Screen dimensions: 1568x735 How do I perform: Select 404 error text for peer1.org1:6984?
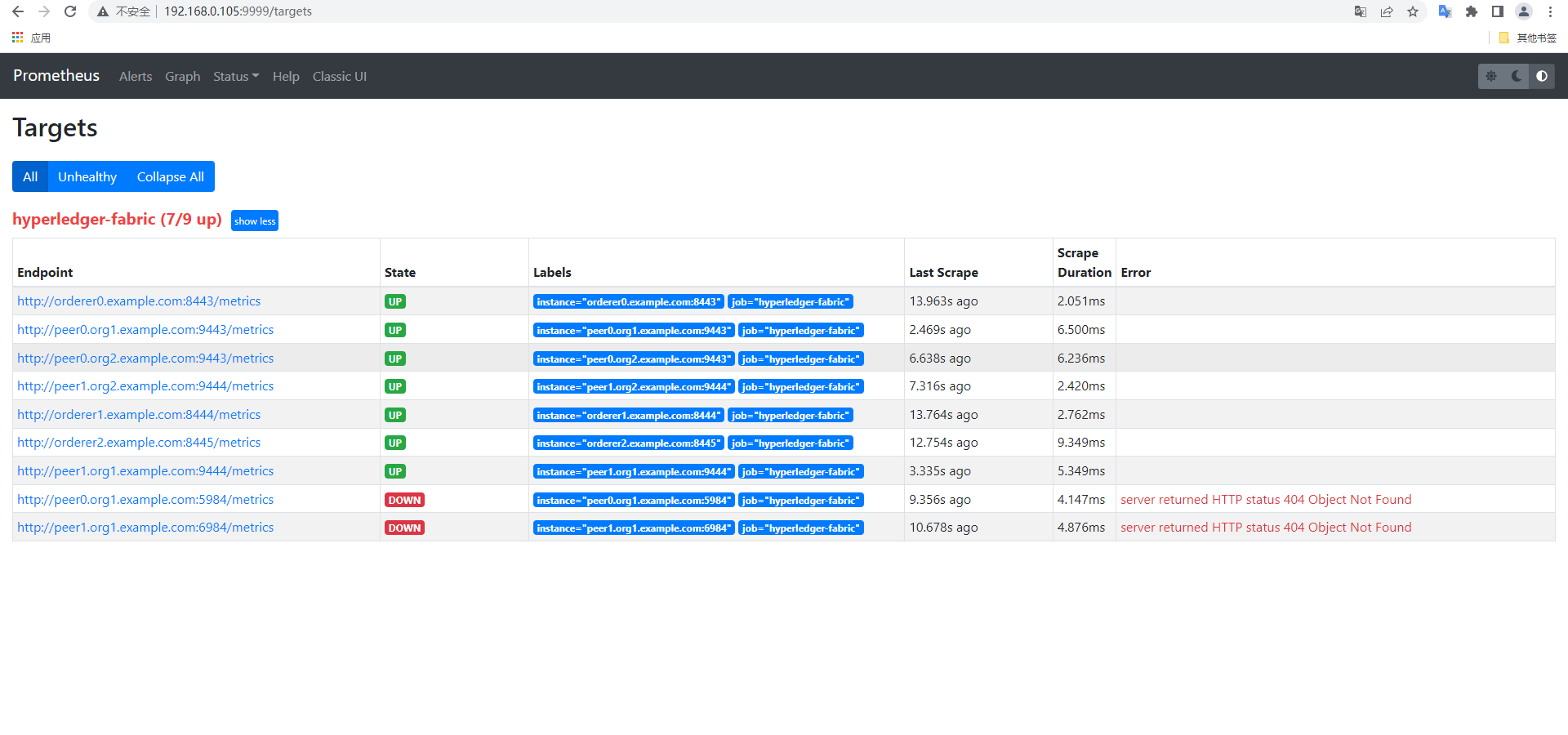coord(1266,528)
